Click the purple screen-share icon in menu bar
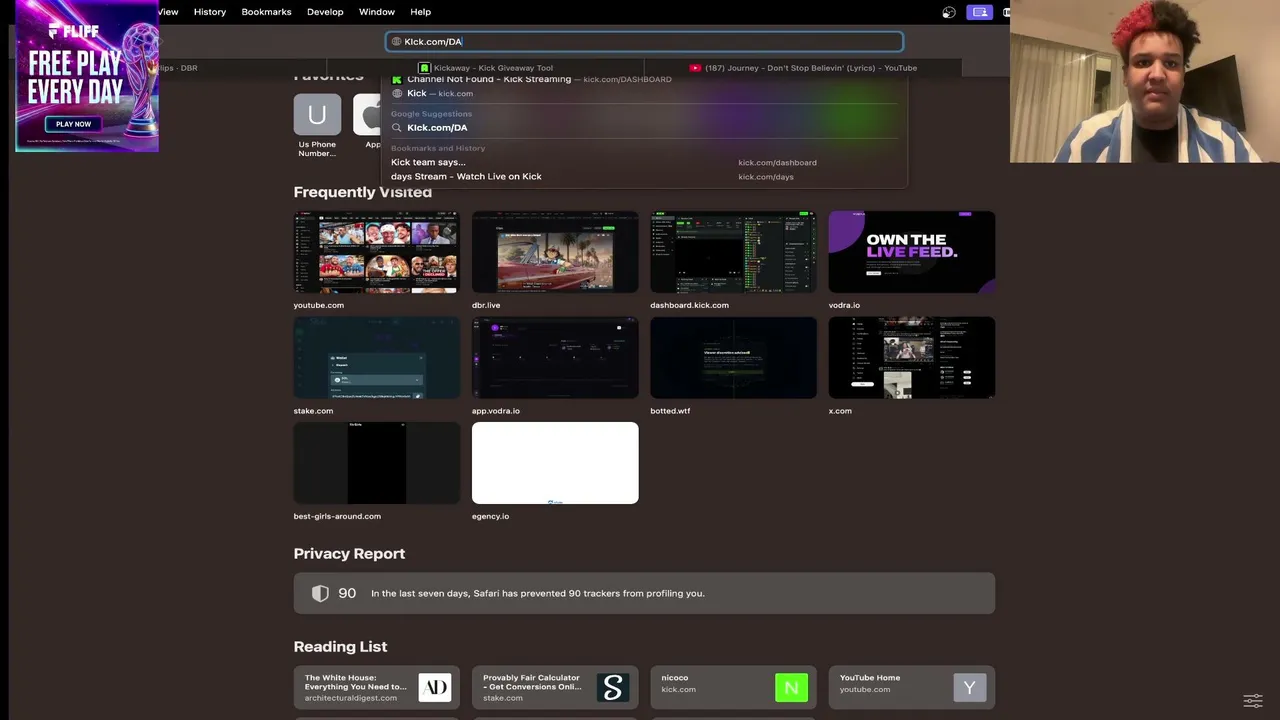 [x=979, y=12]
